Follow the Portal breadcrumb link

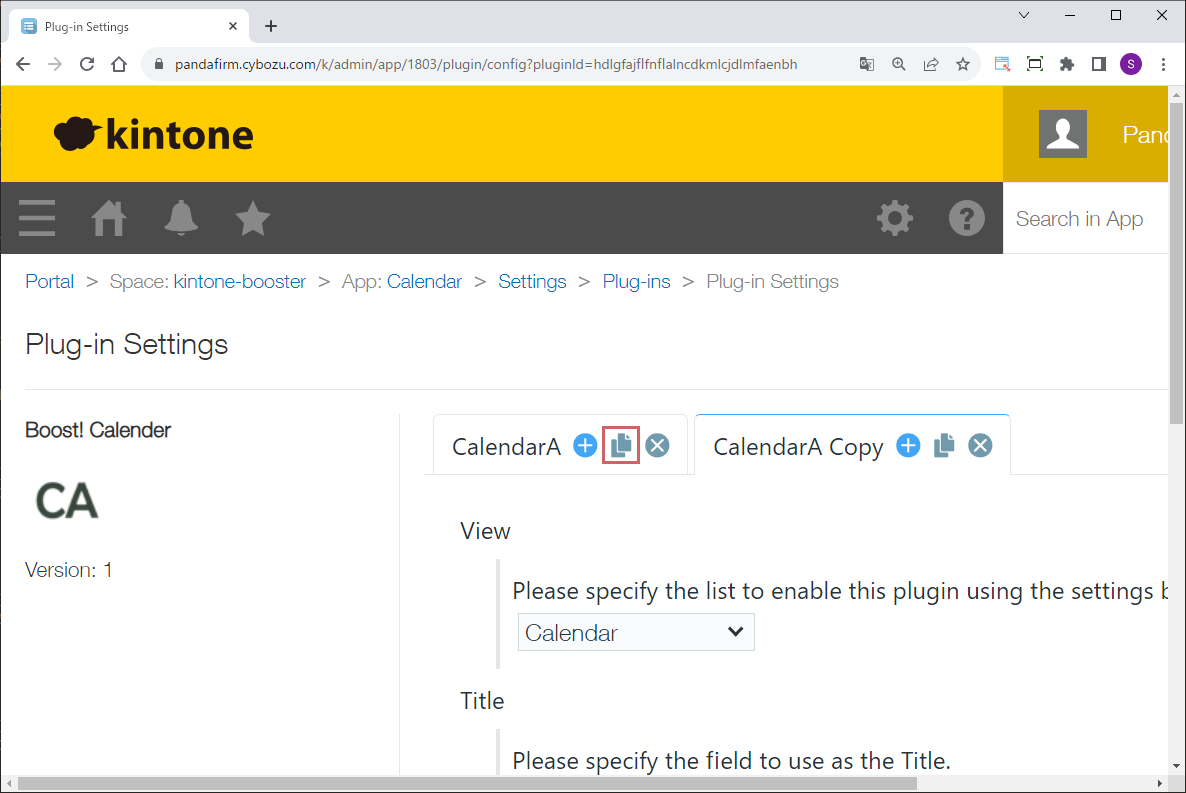[50, 282]
